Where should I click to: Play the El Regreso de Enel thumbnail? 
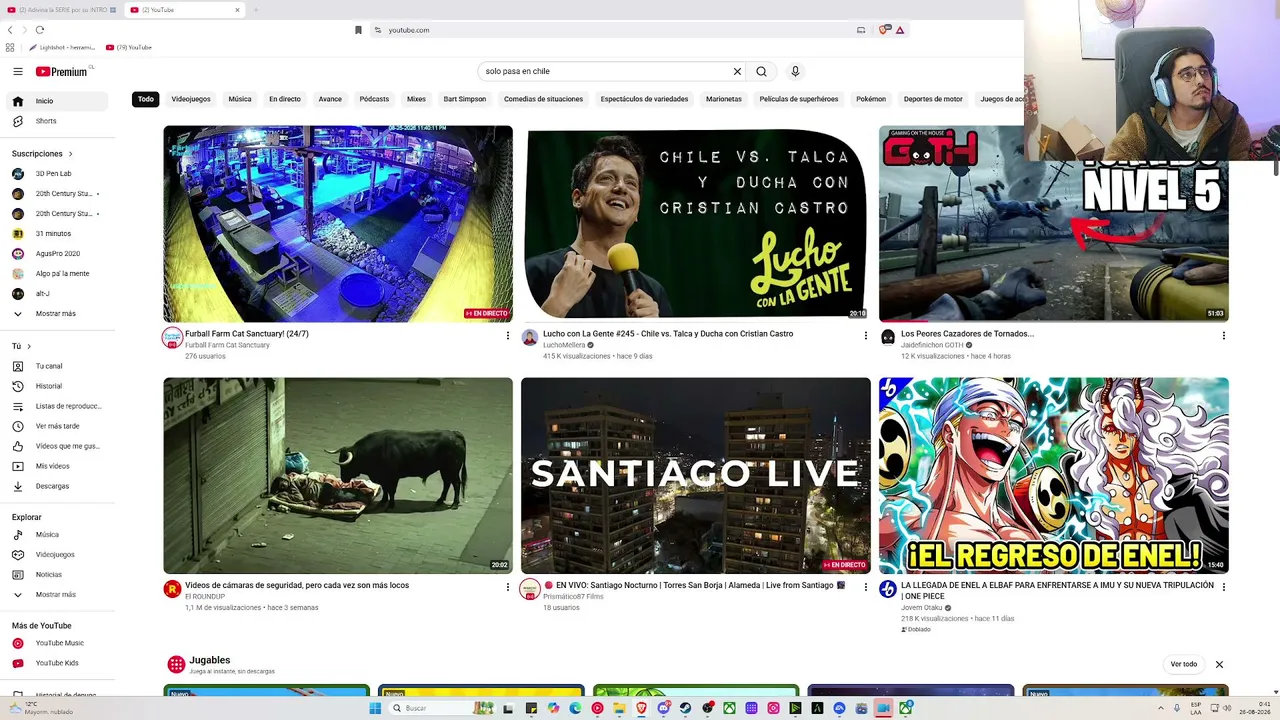(1054, 475)
